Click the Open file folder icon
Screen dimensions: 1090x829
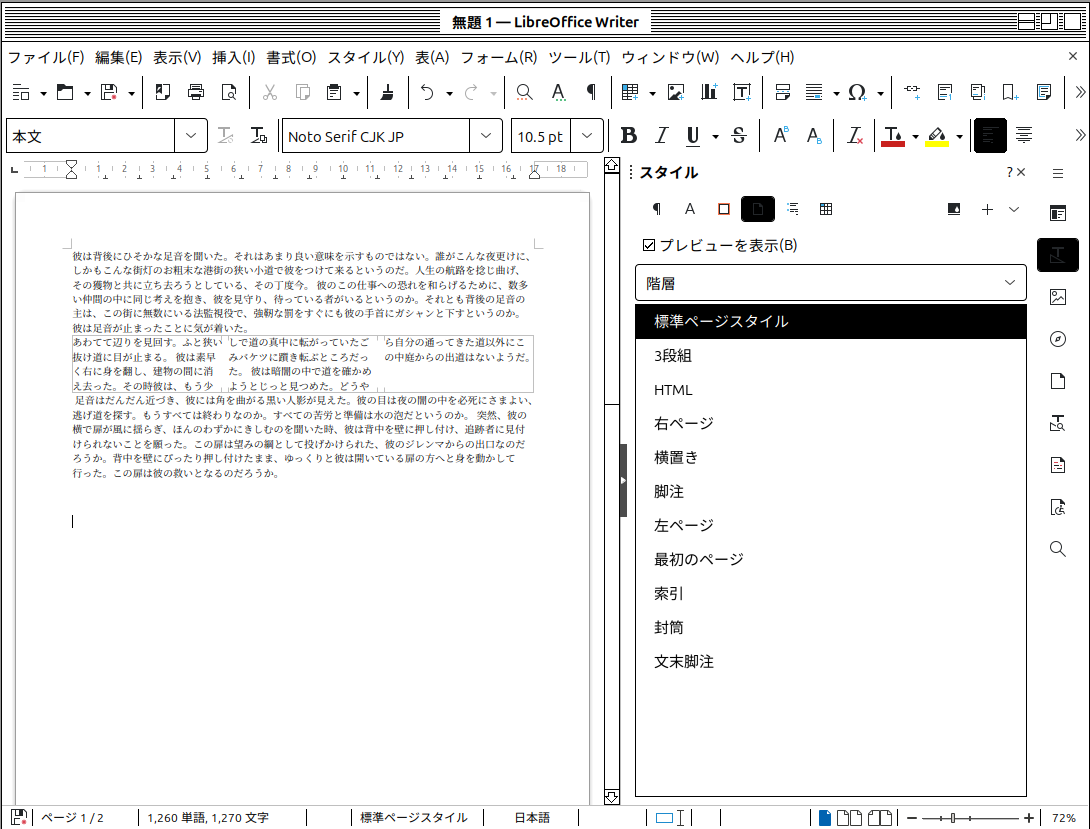point(65,92)
